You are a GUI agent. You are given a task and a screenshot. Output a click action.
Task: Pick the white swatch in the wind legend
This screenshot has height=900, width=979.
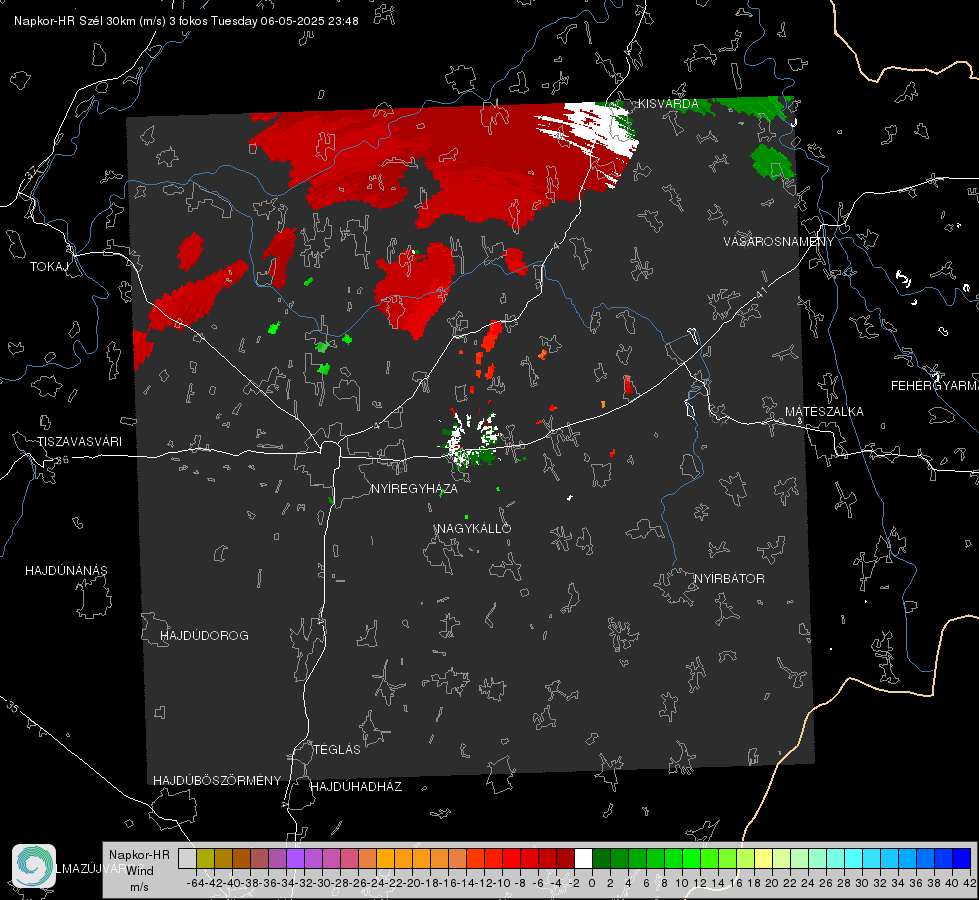(x=583, y=858)
